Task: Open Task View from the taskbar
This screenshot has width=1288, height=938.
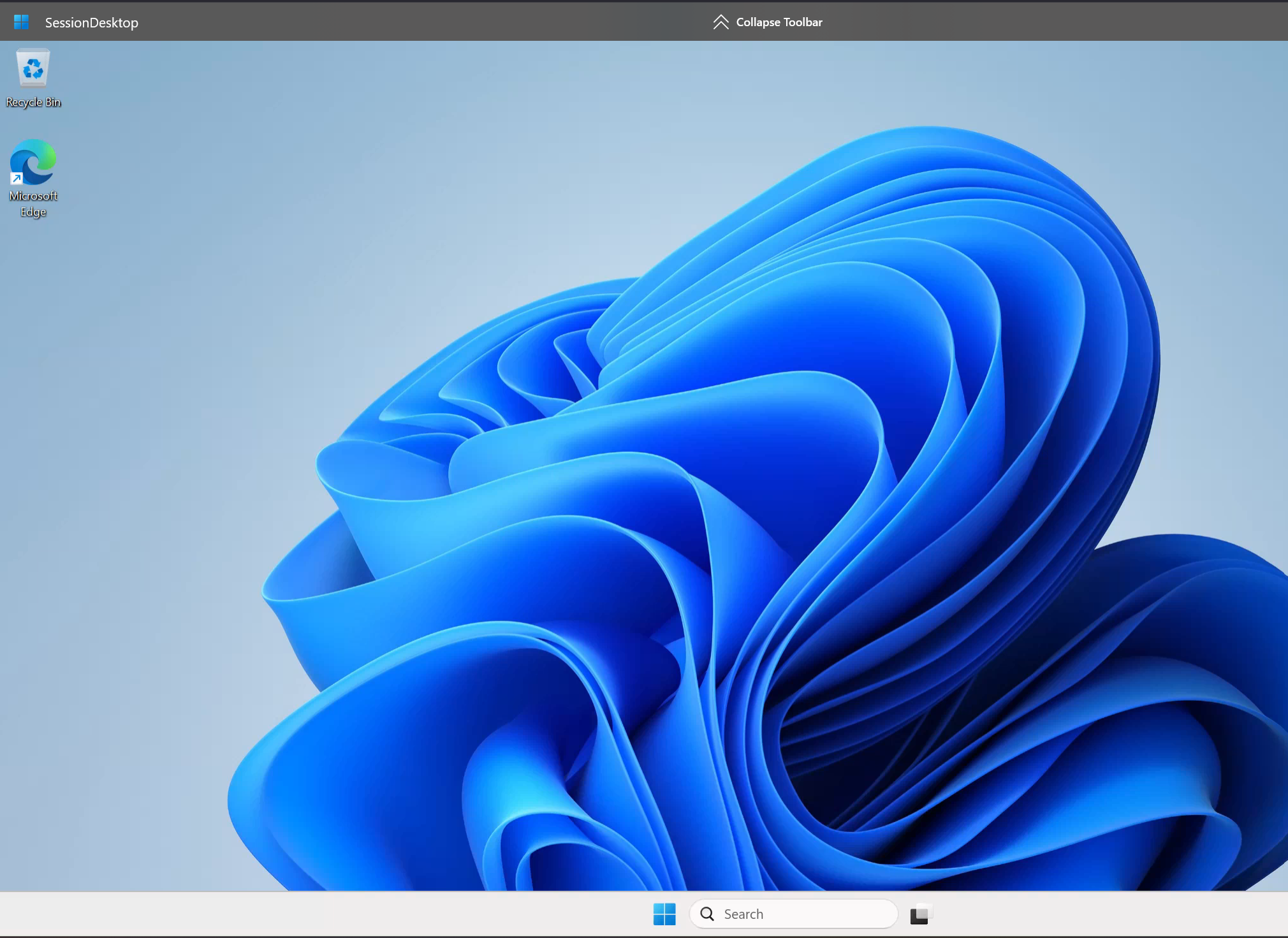Action: [x=920, y=914]
